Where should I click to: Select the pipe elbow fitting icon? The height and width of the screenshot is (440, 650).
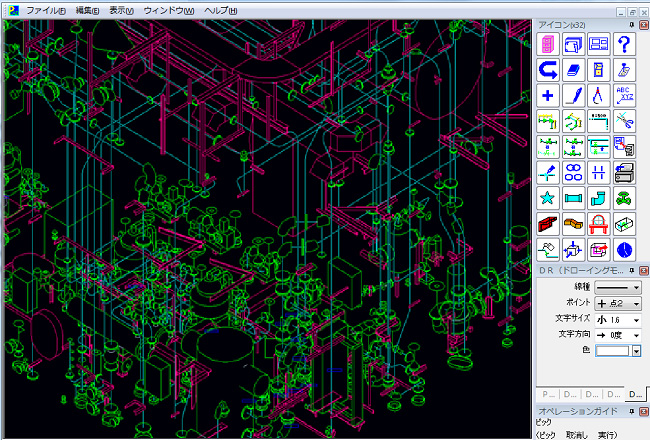click(599, 198)
